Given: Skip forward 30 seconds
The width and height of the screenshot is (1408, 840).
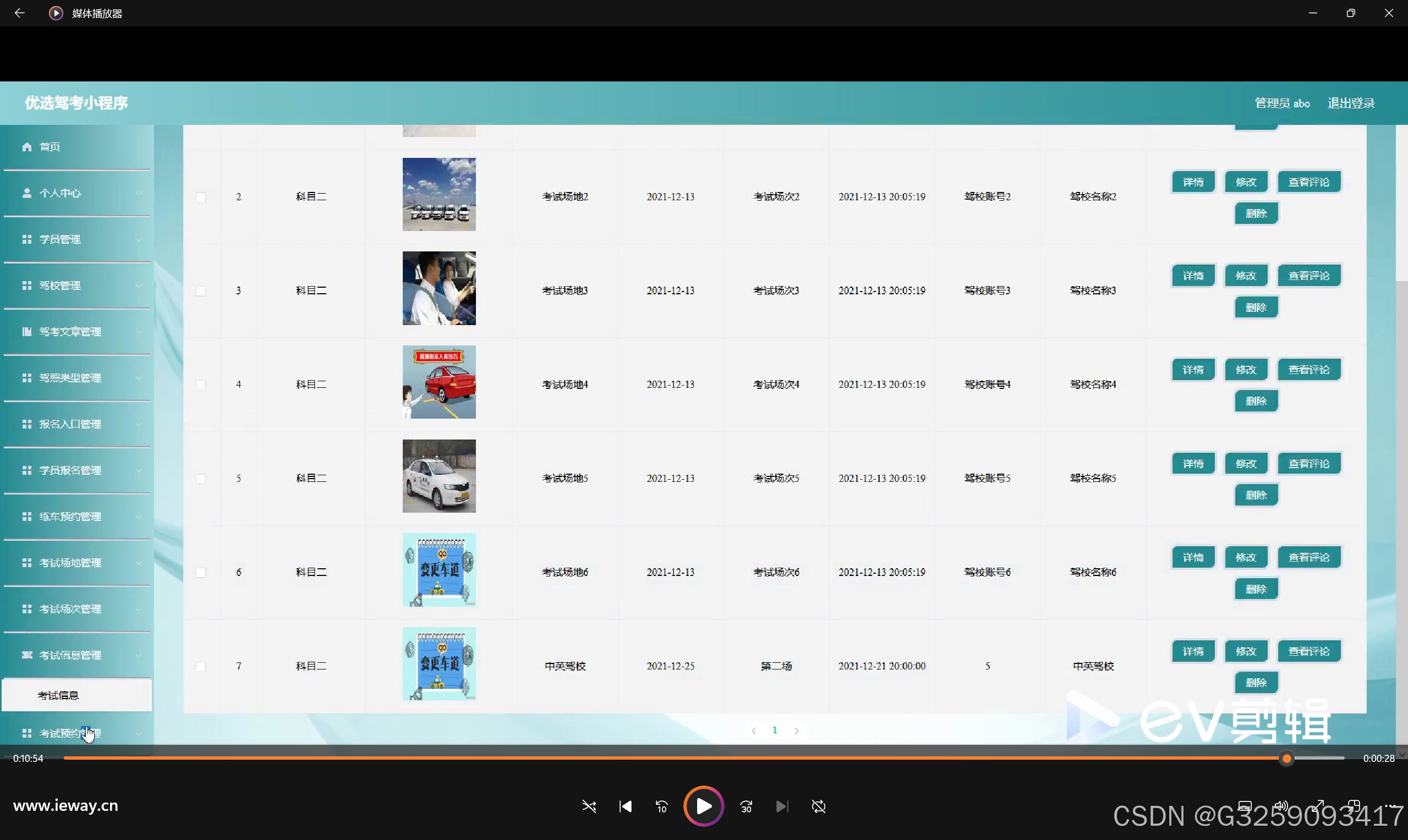Looking at the screenshot, I should [x=746, y=806].
